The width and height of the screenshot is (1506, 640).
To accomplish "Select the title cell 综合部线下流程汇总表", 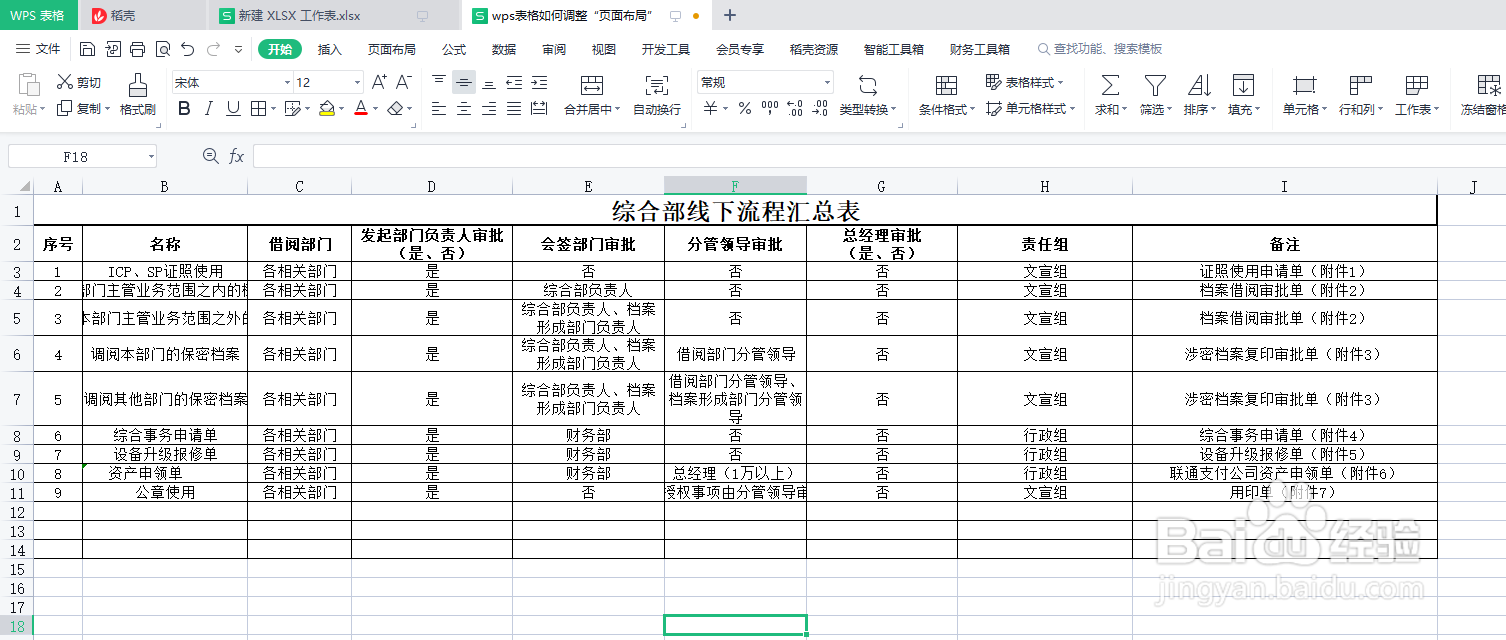I will [736, 211].
